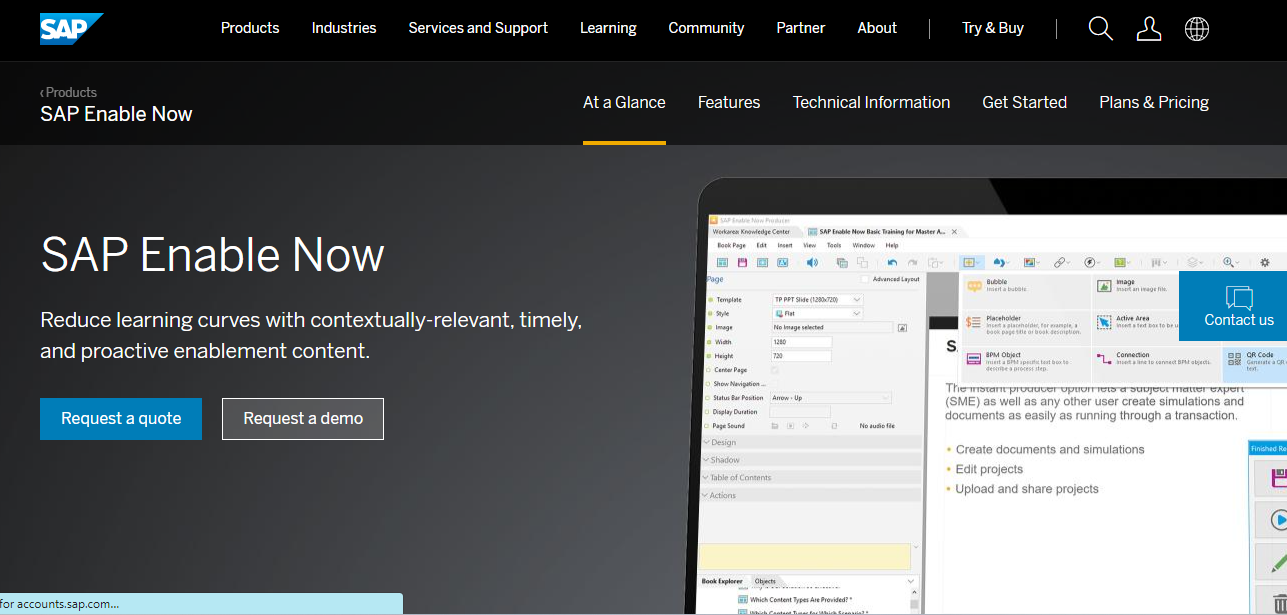The height and width of the screenshot is (615, 1287).
Task: Open the Style dropdown showing Flat
Action: (817, 313)
